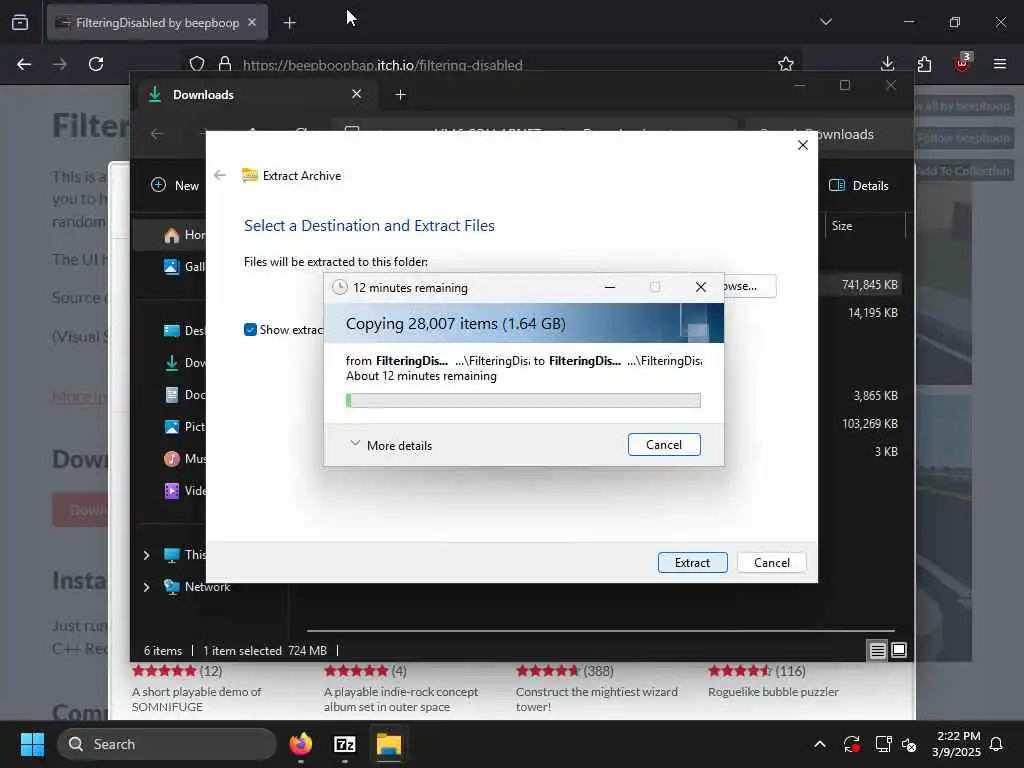This screenshot has height=768, width=1024.
Task: Expand This PC tree node
Action: pyautogui.click(x=146, y=555)
